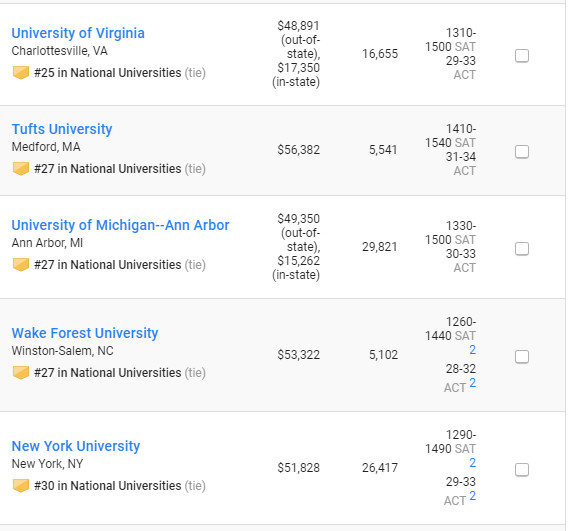Check the compare box for Tufts University
The image size is (569, 531).
click(x=522, y=152)
